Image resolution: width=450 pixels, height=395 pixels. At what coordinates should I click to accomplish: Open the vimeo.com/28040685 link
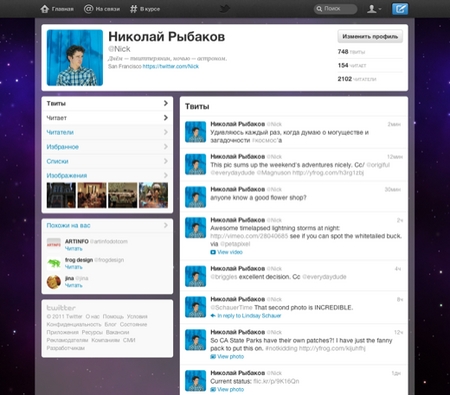[x=249, y=236]
